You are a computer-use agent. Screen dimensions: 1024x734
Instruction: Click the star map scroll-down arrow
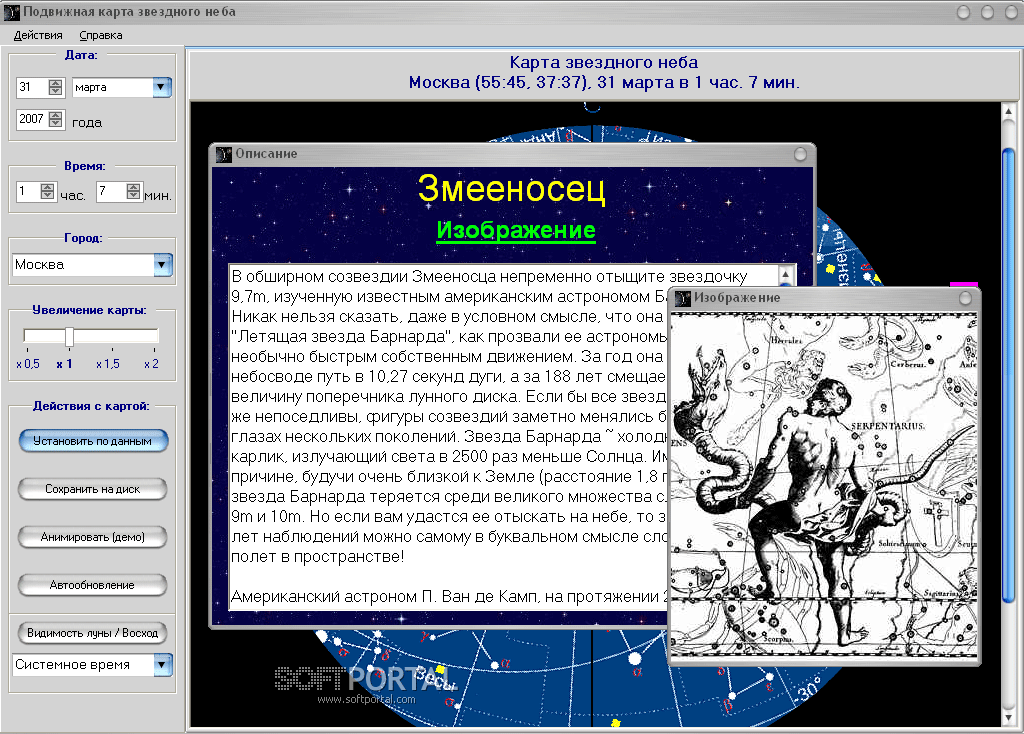point(1008,718)
